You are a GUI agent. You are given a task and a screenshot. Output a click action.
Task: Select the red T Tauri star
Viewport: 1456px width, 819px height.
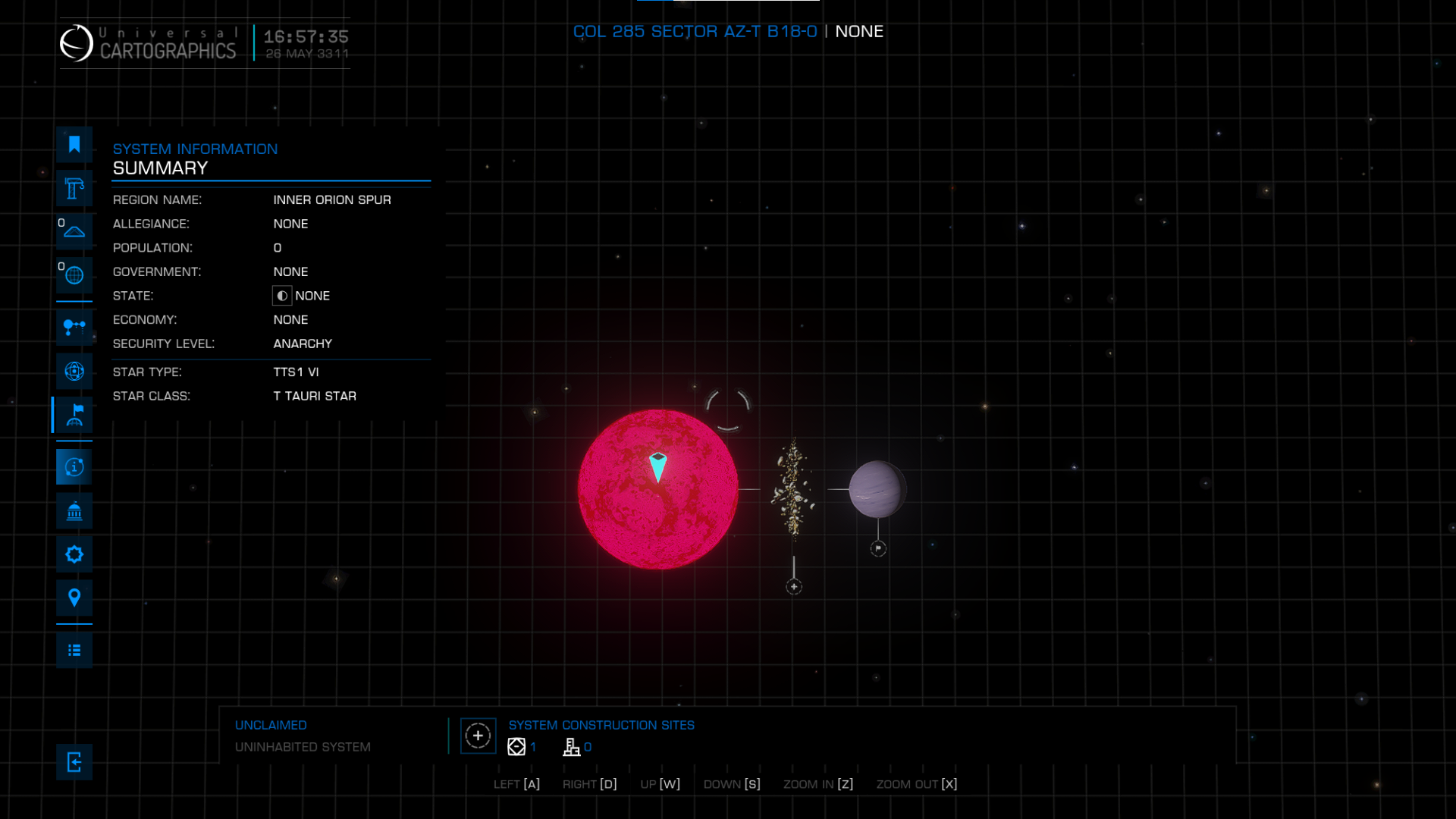pyautogui.click(x=658, y=489)
